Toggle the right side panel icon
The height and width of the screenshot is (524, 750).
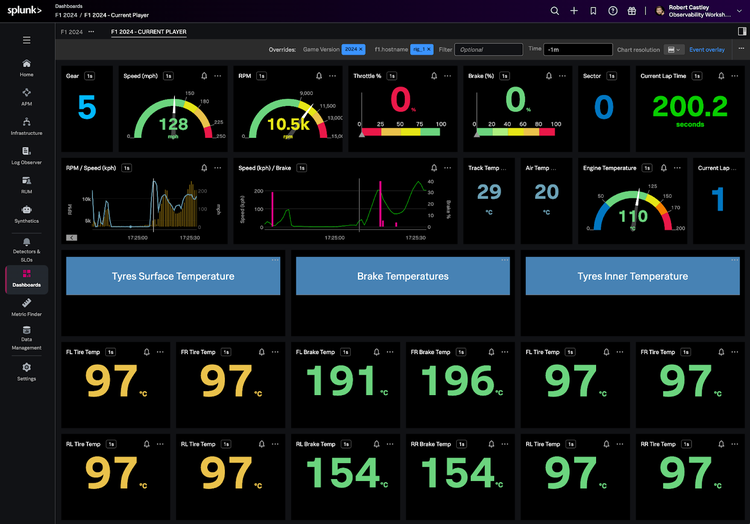click(741, 32)
